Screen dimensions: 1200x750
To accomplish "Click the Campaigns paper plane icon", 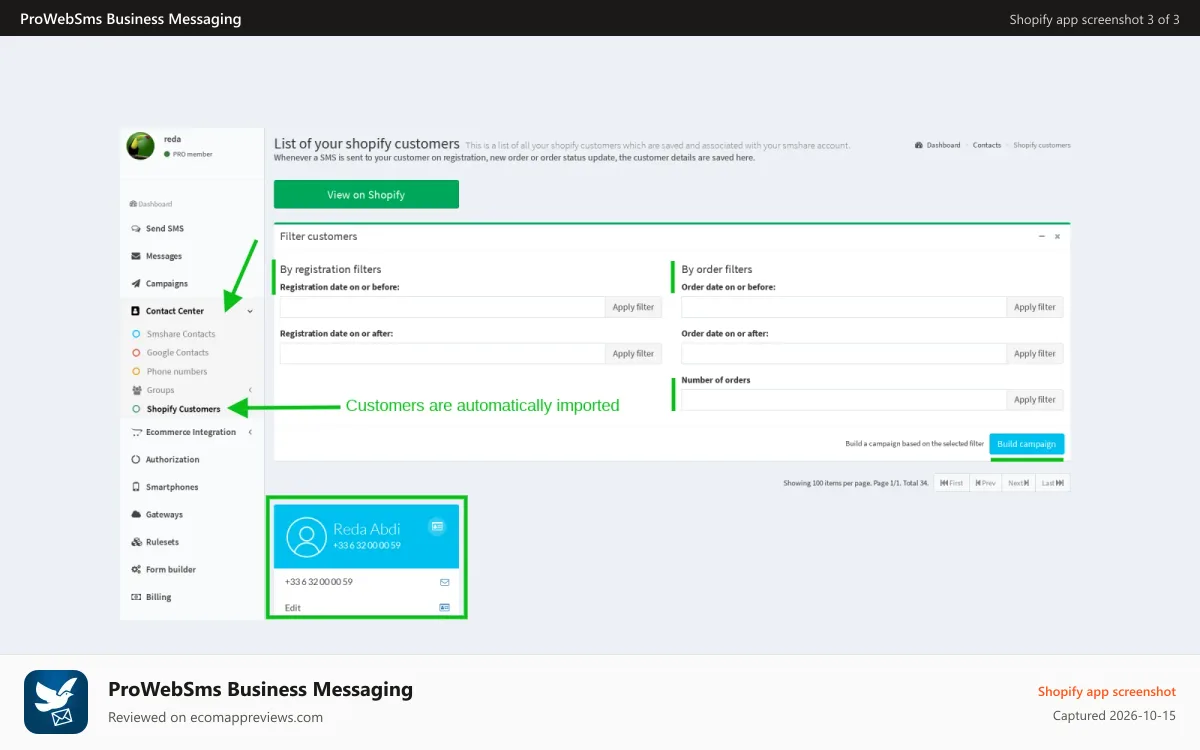I will point(136,284).
